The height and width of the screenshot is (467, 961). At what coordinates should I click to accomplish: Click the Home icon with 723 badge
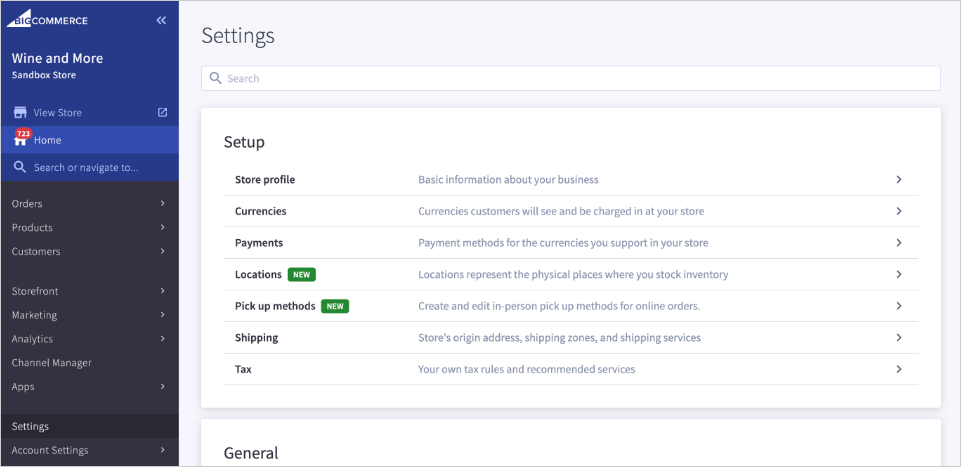[x=21, y=139]
